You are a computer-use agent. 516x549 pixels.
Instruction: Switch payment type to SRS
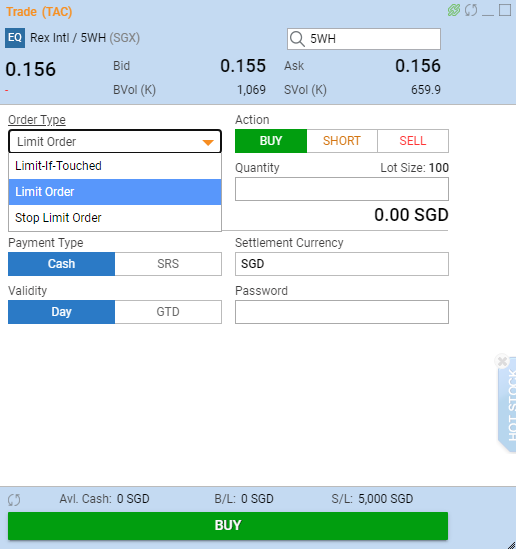pyautogui.click(x=168, y=264)
